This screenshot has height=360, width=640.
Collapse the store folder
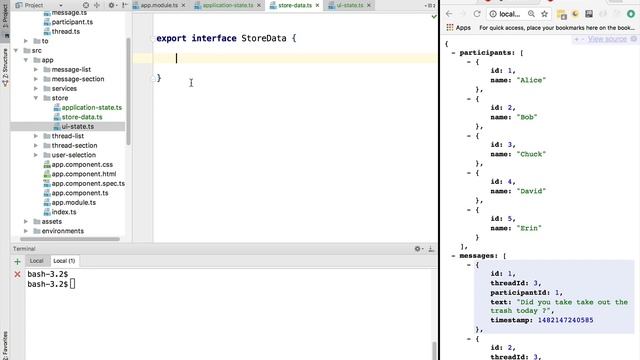pos(36,98)
